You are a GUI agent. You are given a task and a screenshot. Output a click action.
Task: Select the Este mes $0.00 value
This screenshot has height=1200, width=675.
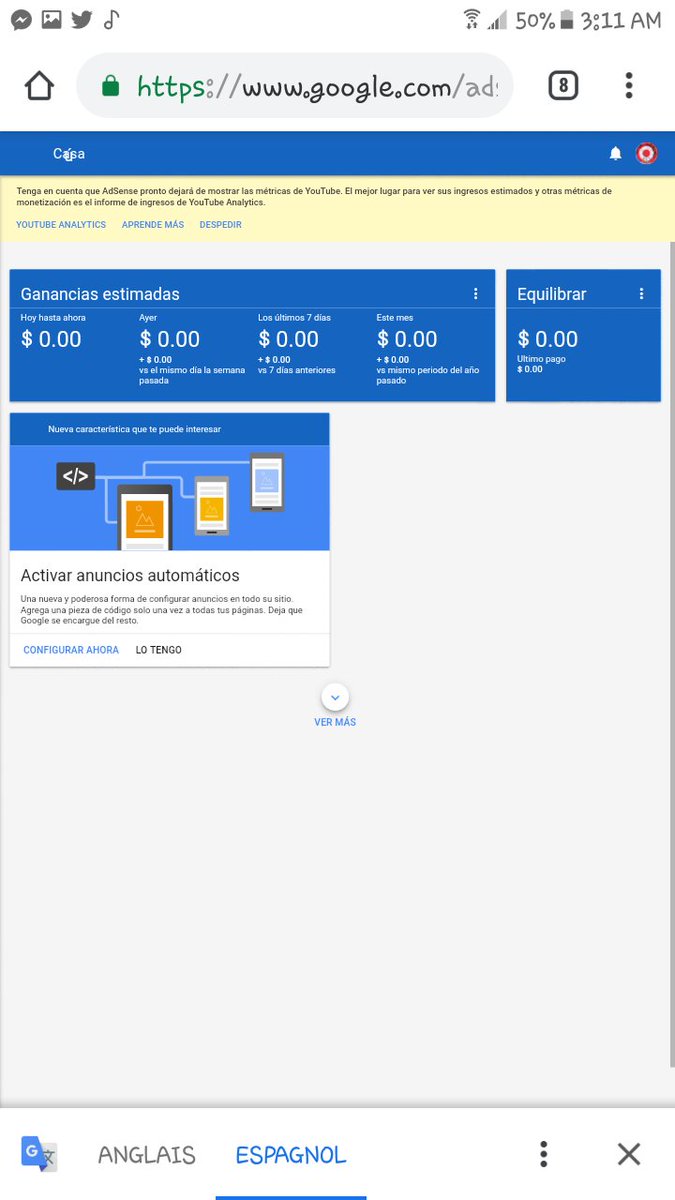pos(407,339)
